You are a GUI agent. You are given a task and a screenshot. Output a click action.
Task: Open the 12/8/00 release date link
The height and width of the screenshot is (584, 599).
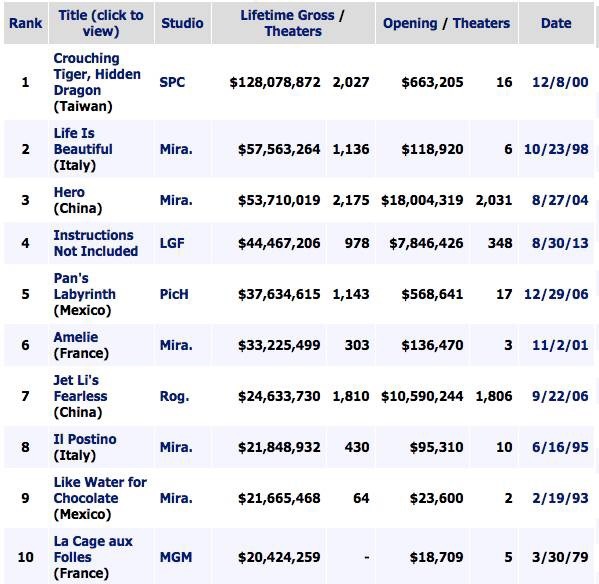560,82
